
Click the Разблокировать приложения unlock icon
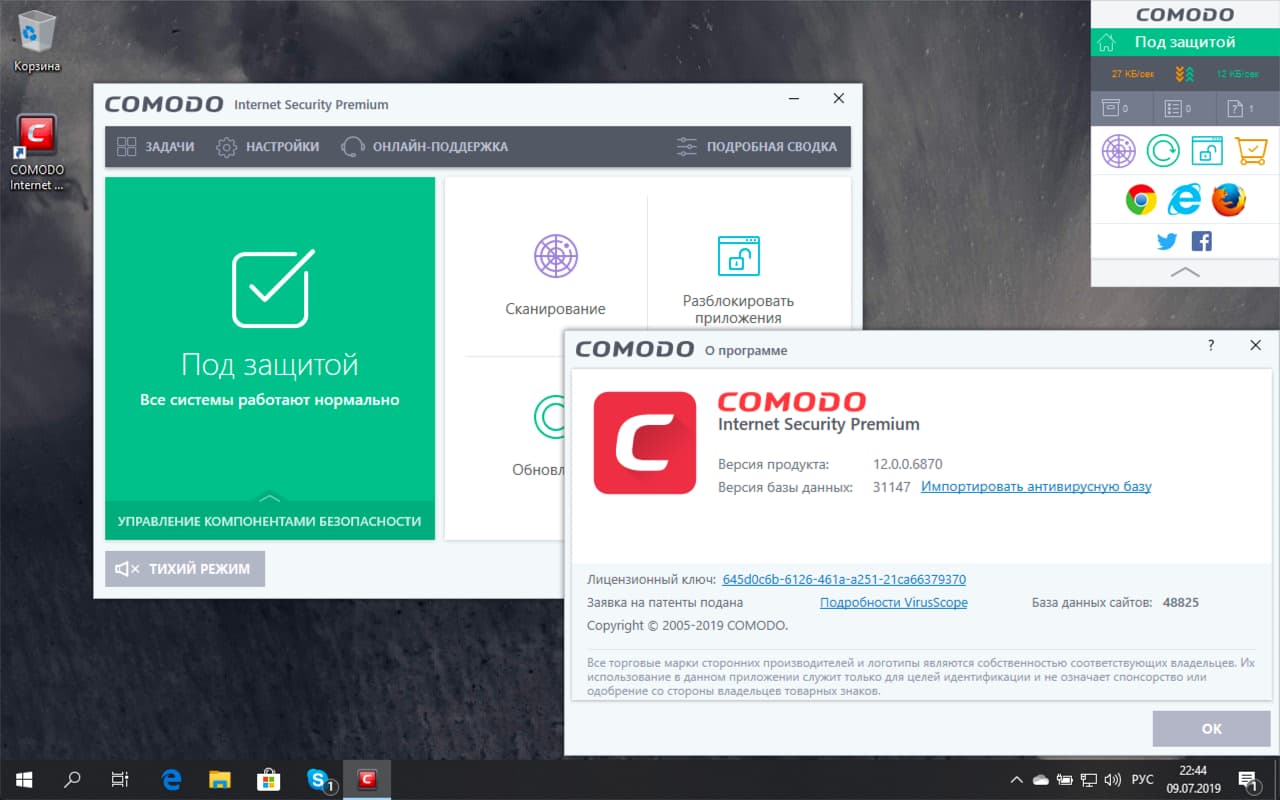pos(737,258)
